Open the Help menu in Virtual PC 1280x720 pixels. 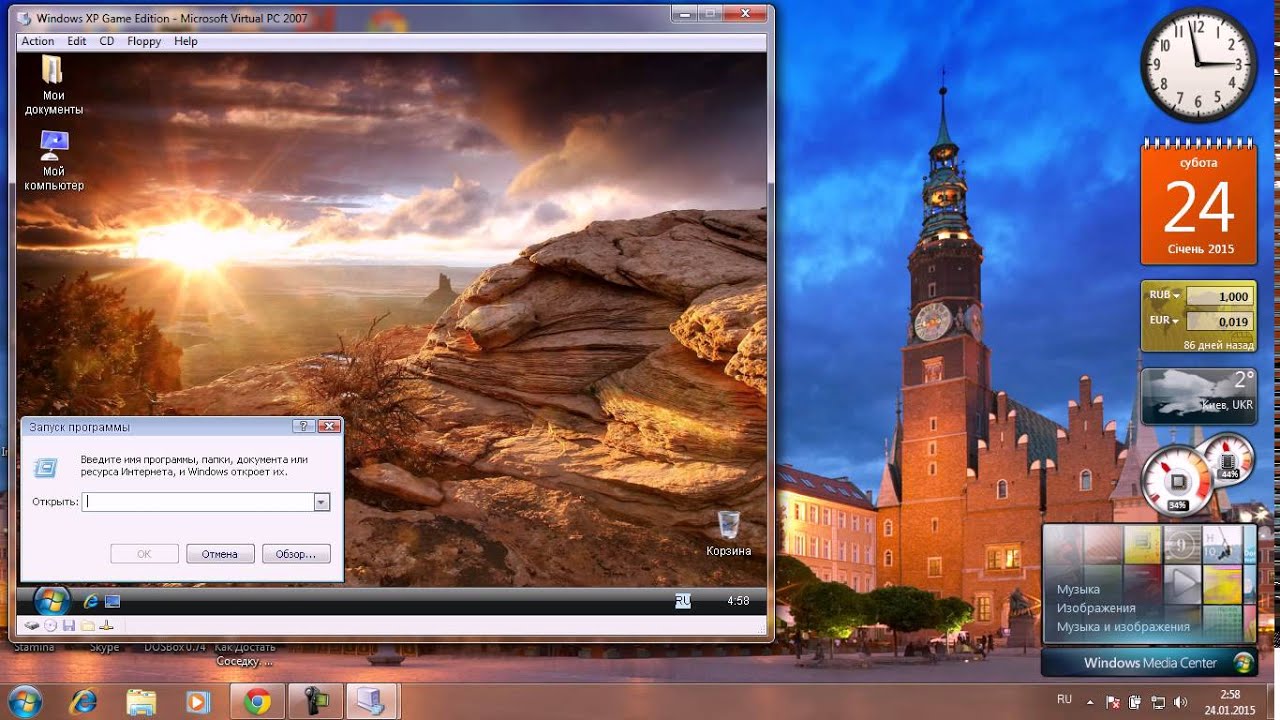coord(186,41)
